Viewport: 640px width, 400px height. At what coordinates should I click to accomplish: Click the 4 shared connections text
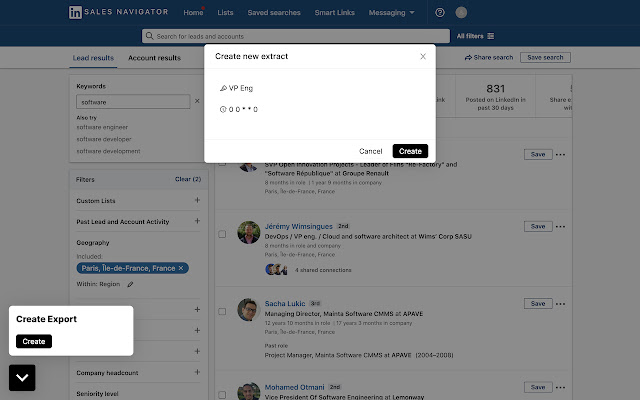click(x=323, y=270)
